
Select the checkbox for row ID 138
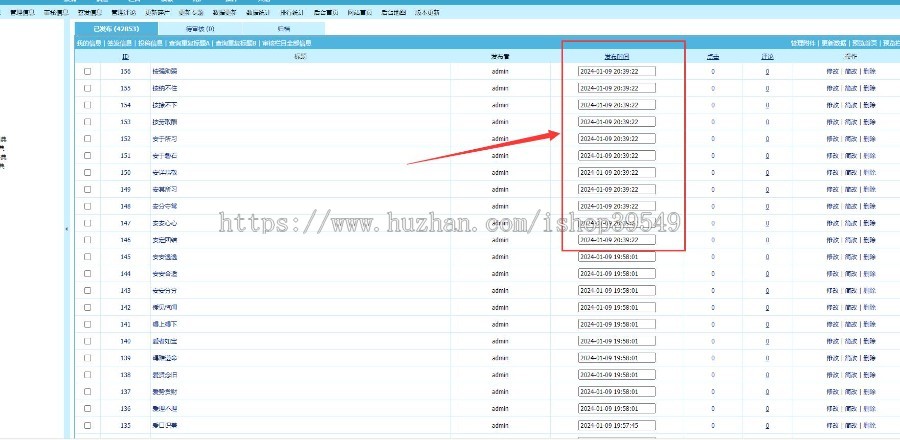pos(87,375)
